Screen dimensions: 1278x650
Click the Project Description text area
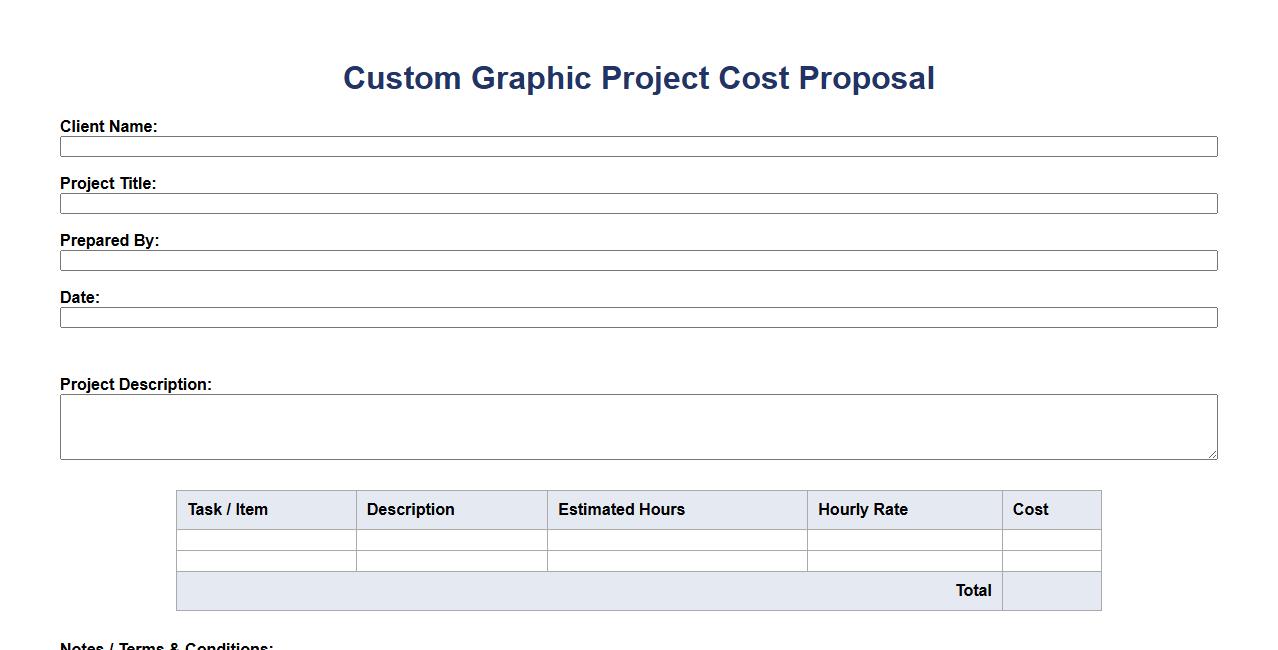[638, 427]
